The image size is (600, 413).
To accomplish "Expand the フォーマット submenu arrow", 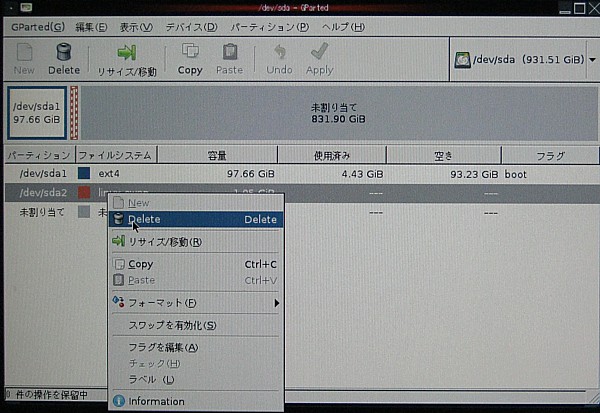I will (x=276, y=303).
